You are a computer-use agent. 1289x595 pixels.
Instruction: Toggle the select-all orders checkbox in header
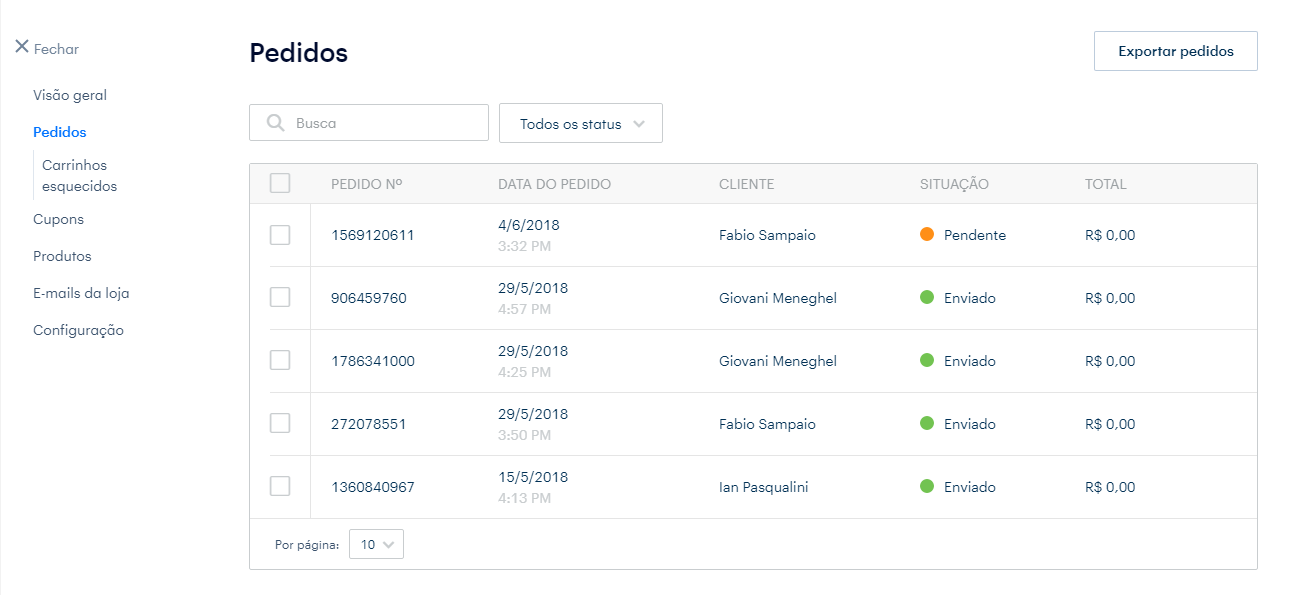[x=280, y=183]
